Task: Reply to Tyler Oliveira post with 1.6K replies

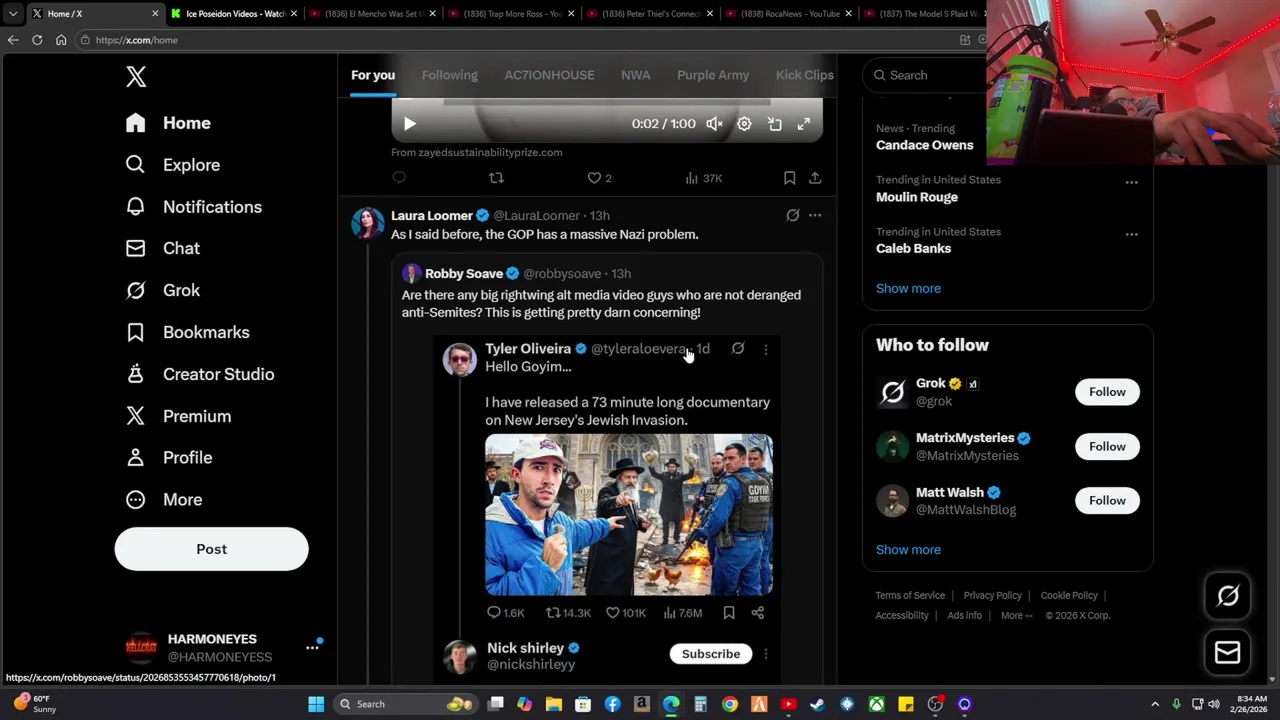Action: pyautogui.click(x=505, y=613)
